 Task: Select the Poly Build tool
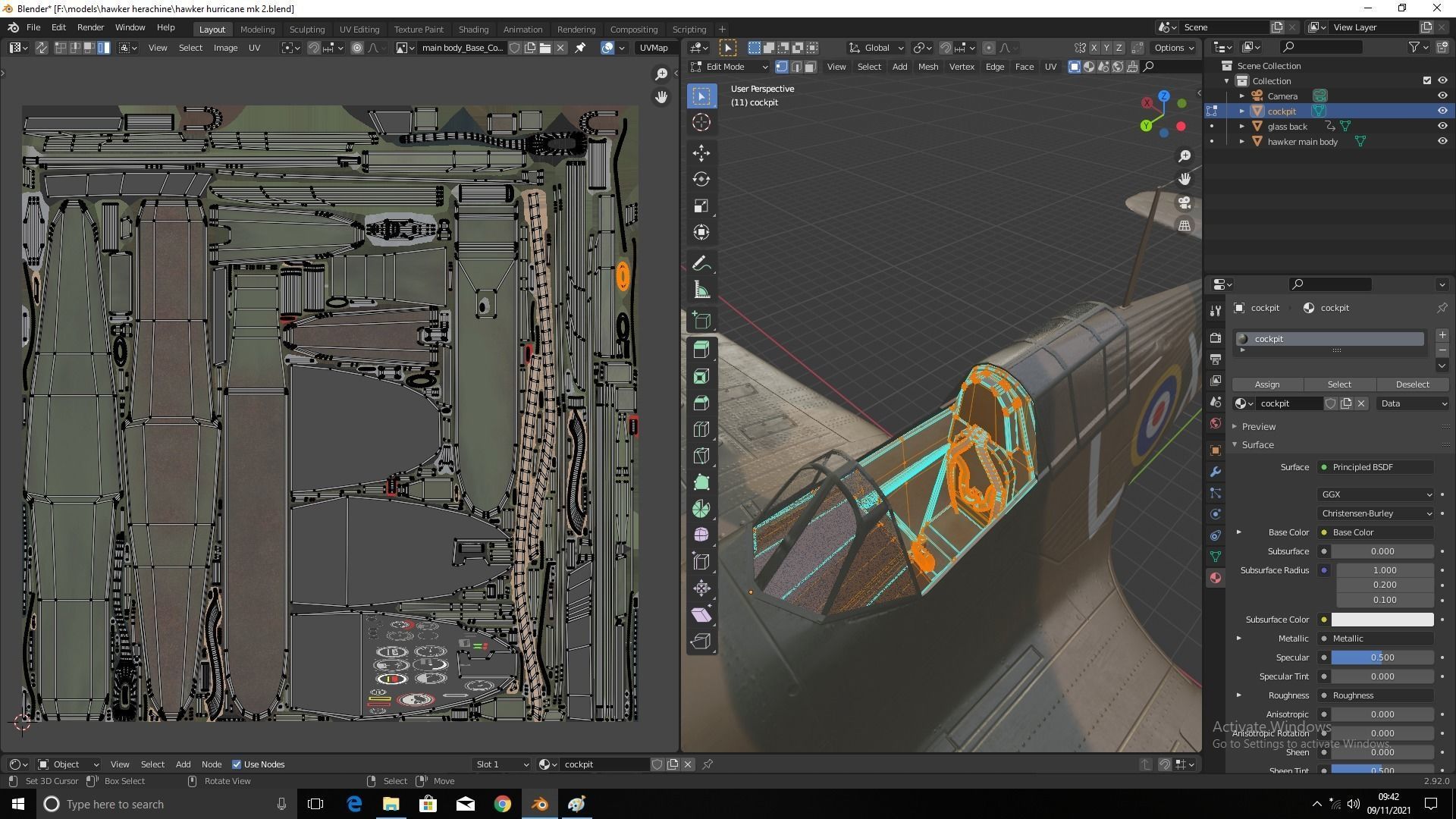pos(701,483)
